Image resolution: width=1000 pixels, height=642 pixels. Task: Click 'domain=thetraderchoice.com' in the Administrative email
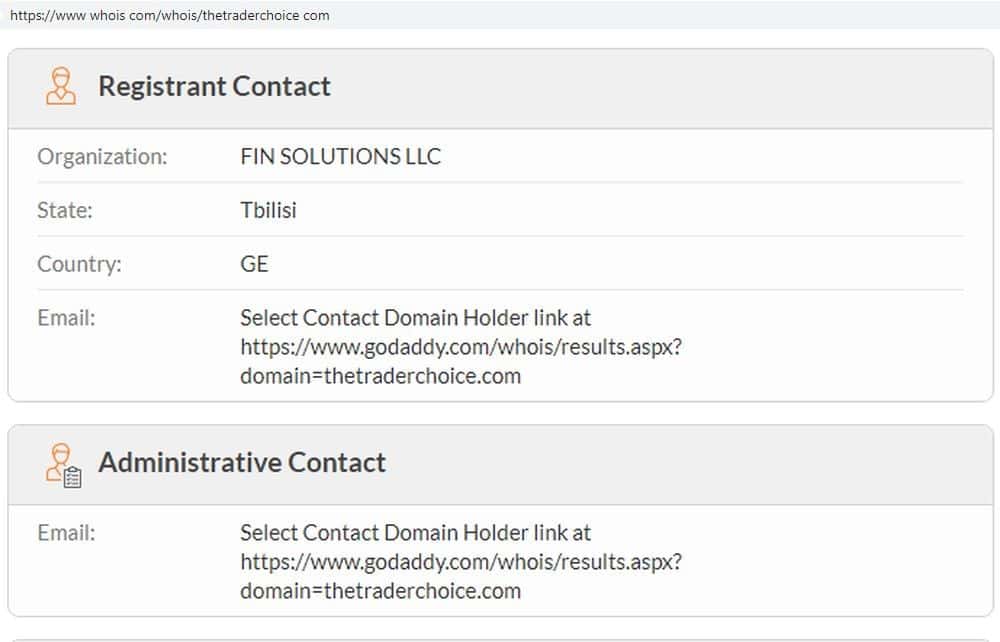[x=380, y=591]
